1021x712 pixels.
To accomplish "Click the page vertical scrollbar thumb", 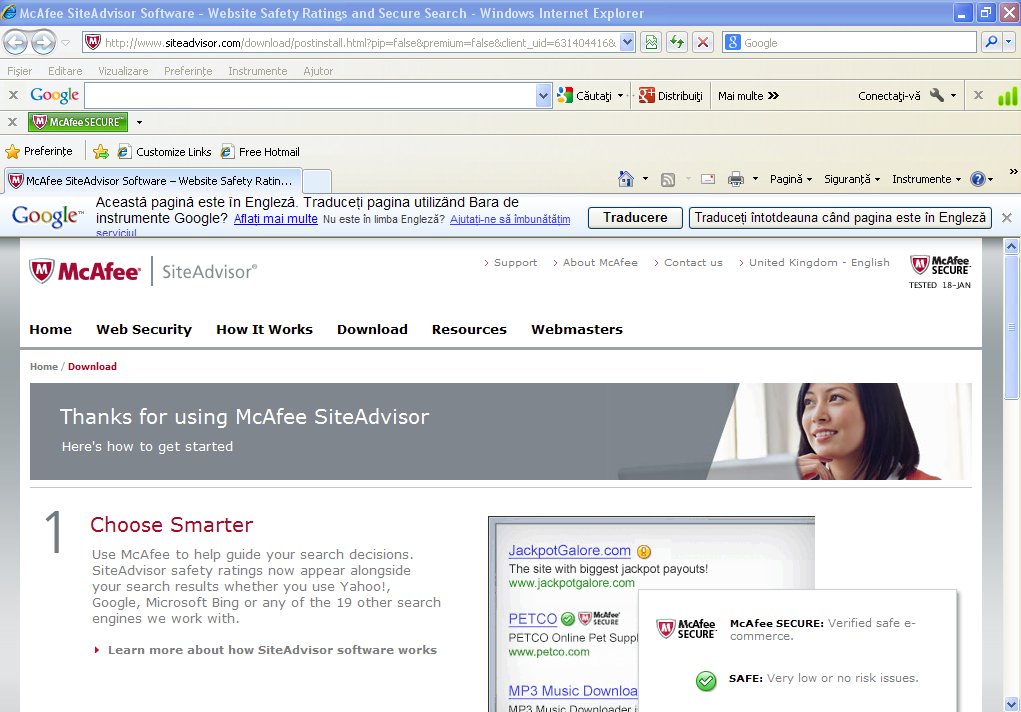I will point(1011,327).
